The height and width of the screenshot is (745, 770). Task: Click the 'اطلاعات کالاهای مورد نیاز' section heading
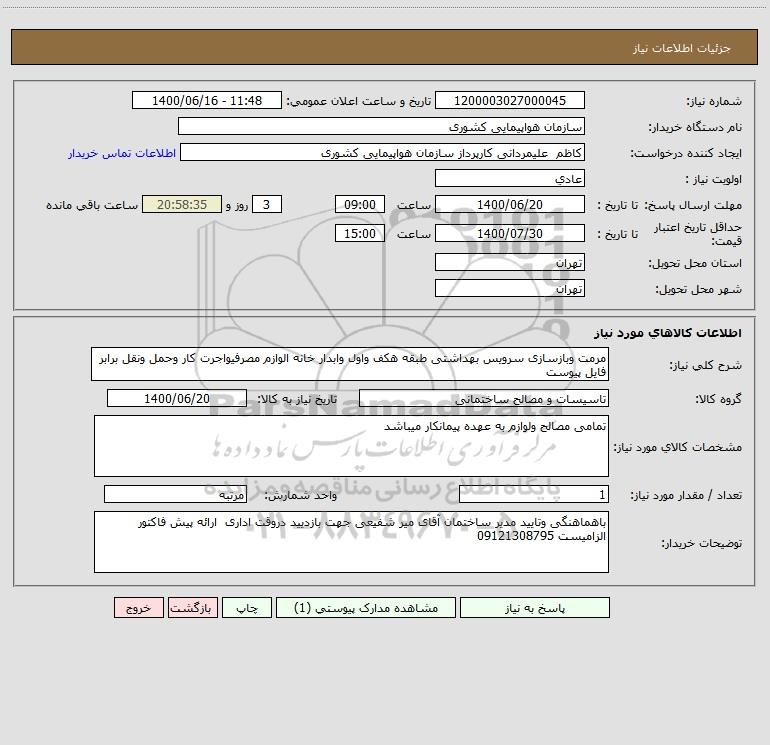pyautogui.click(x=667, y=333)
